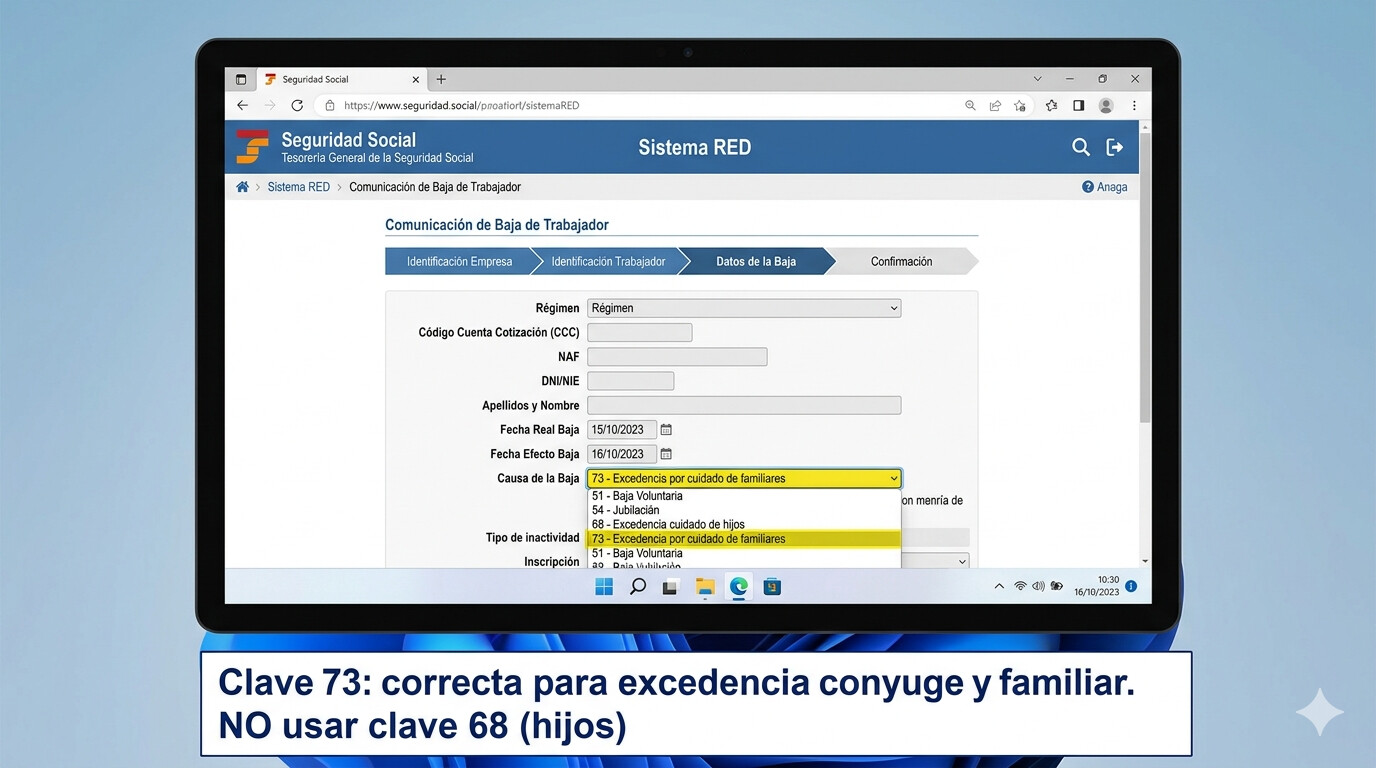Add page to favorites with star icon

pos(1020,105)
